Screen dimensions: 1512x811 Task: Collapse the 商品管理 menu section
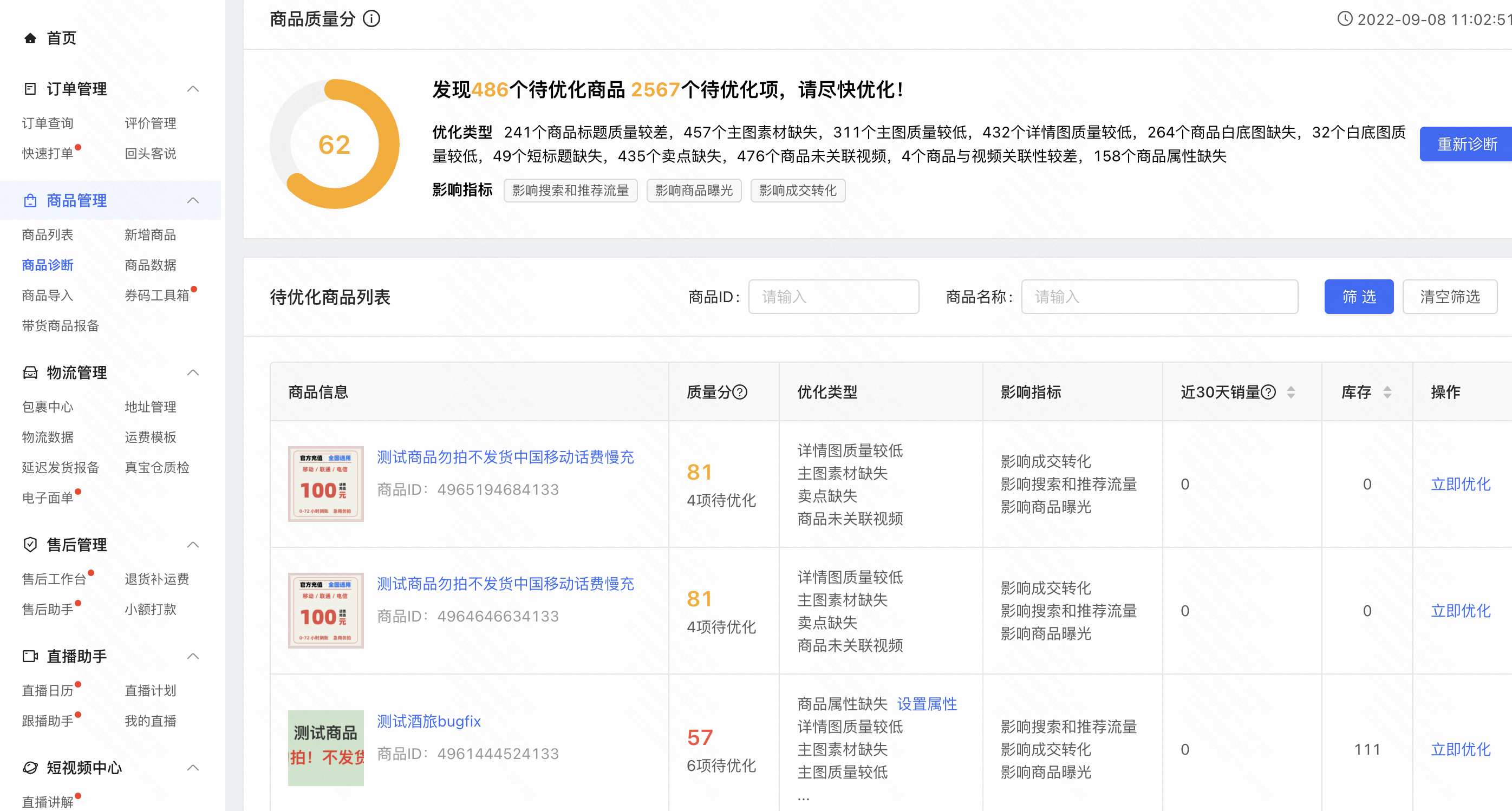(193, 201)
